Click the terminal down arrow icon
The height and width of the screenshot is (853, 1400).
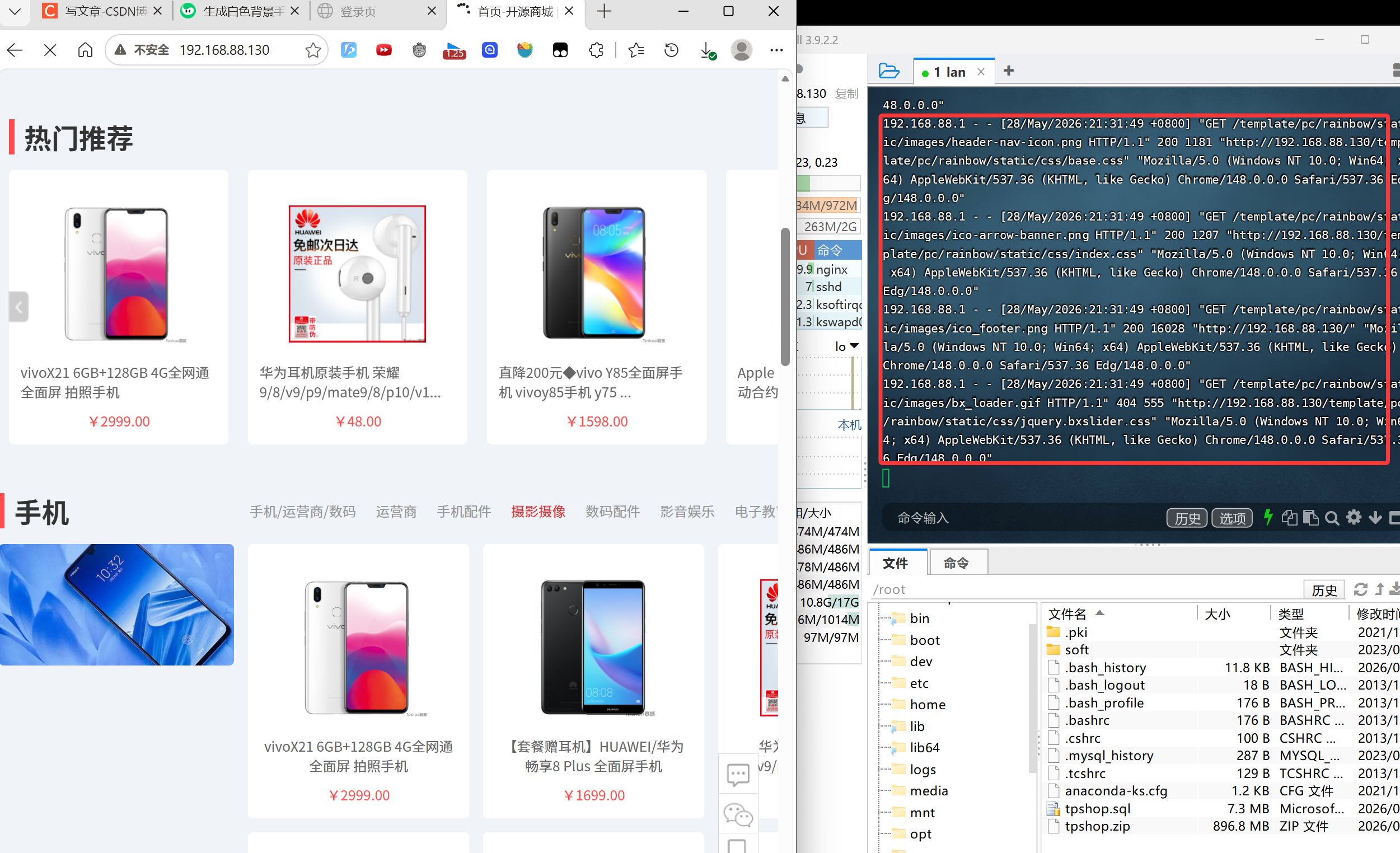[1375, 517]
